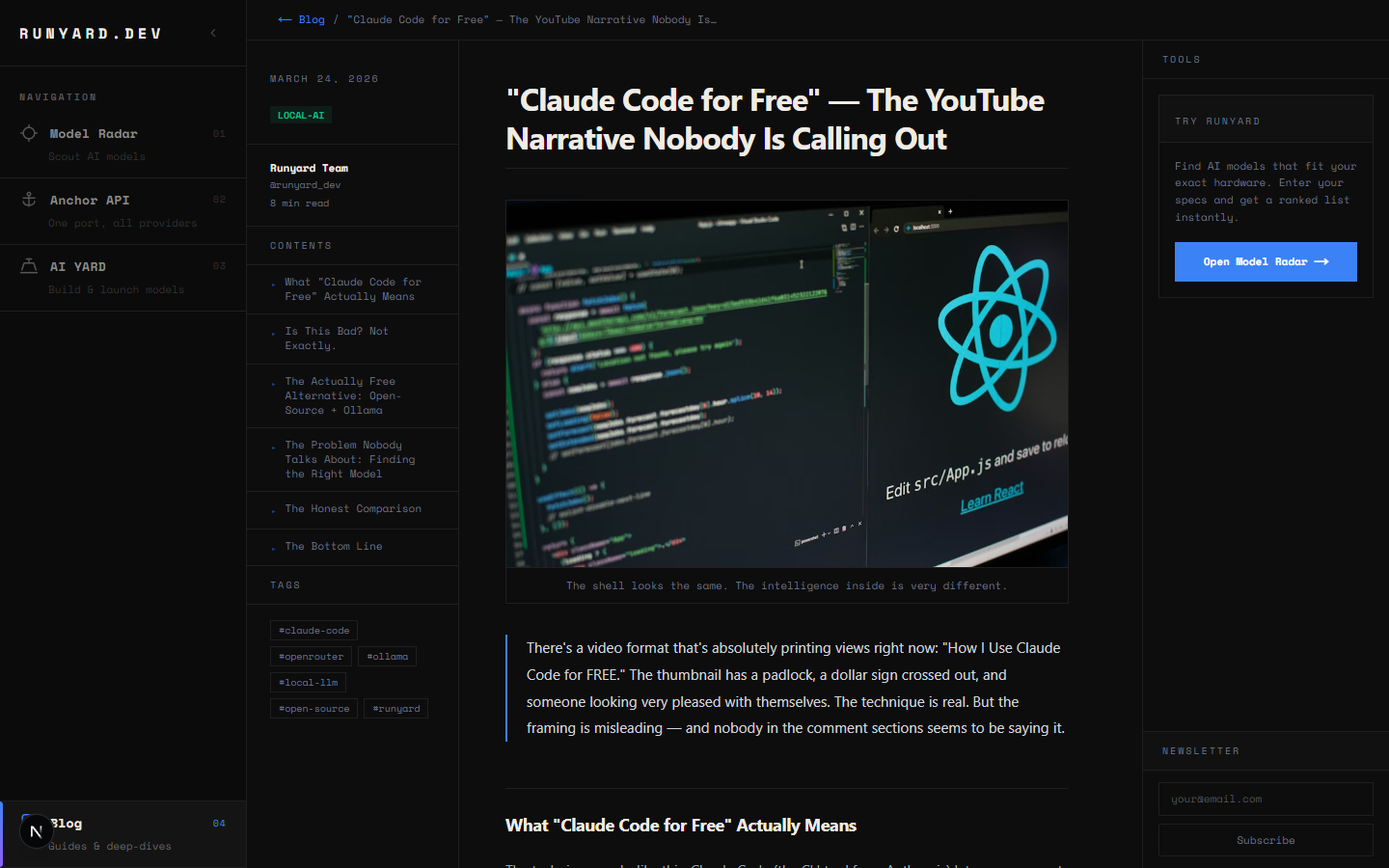This screenshot has height=868, width=1389.
Task: Select the LOCAL-AI category label
Action: 300,114
